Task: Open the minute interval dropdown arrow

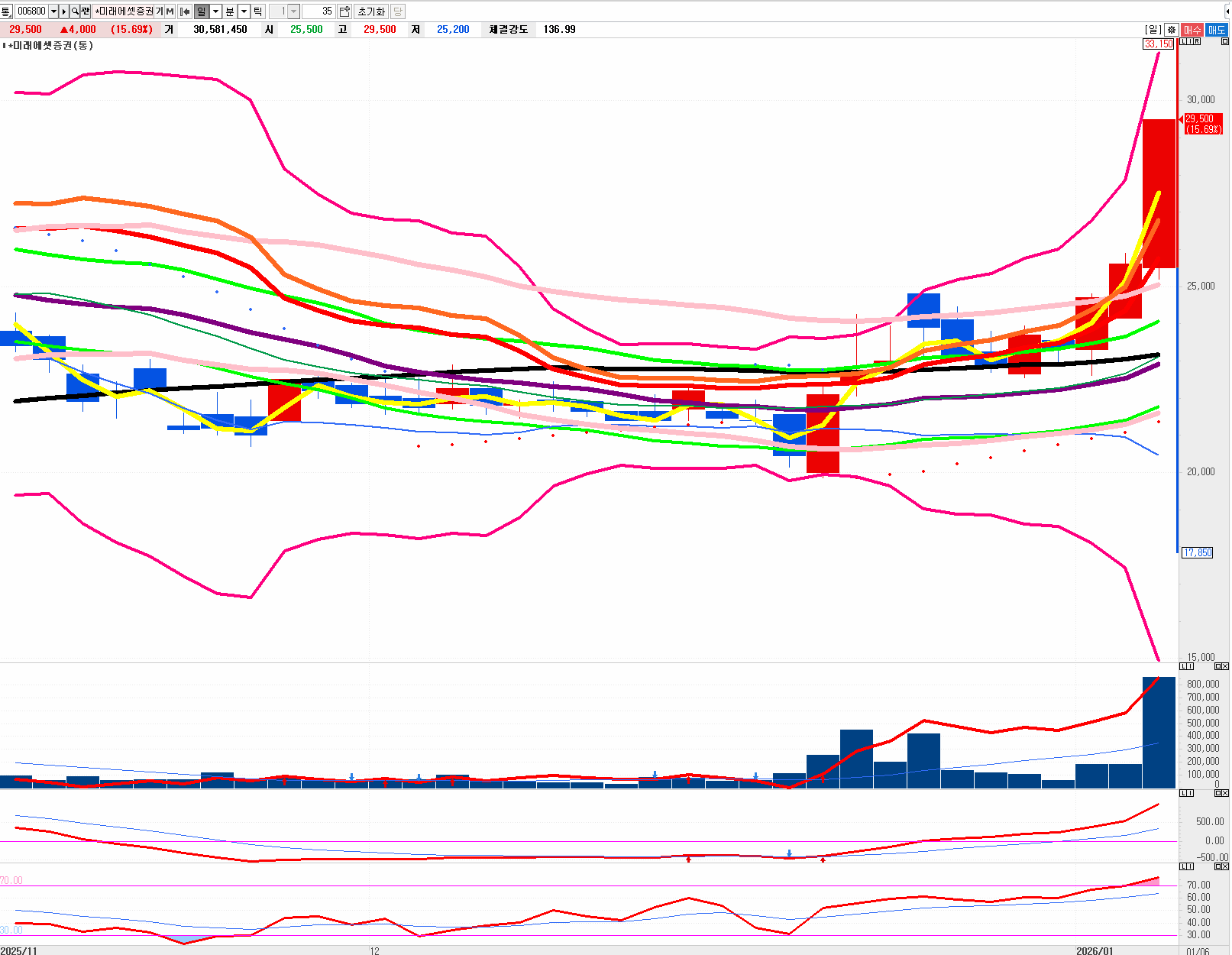Action: (x=244, y=11)
